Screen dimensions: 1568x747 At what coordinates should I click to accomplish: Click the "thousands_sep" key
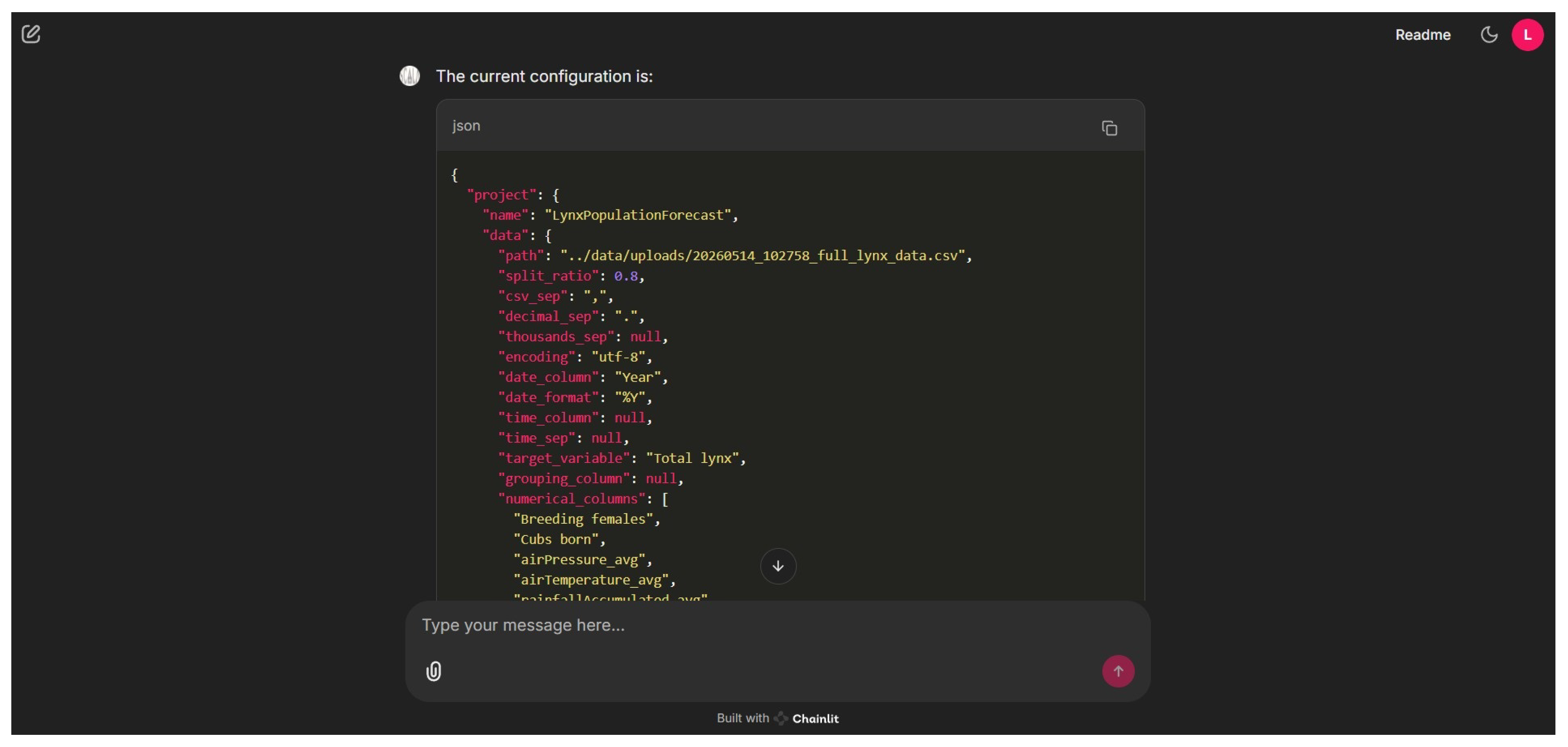(x=556, y=337)
